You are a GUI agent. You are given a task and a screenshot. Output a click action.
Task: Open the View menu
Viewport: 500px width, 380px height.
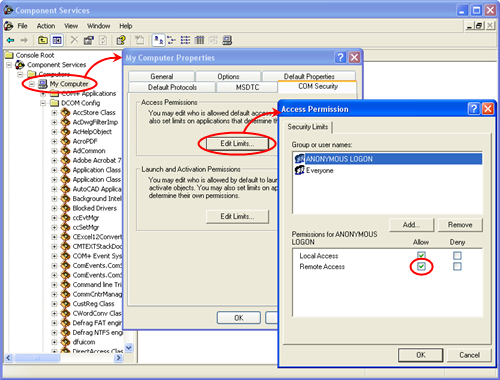pos(71,26)
